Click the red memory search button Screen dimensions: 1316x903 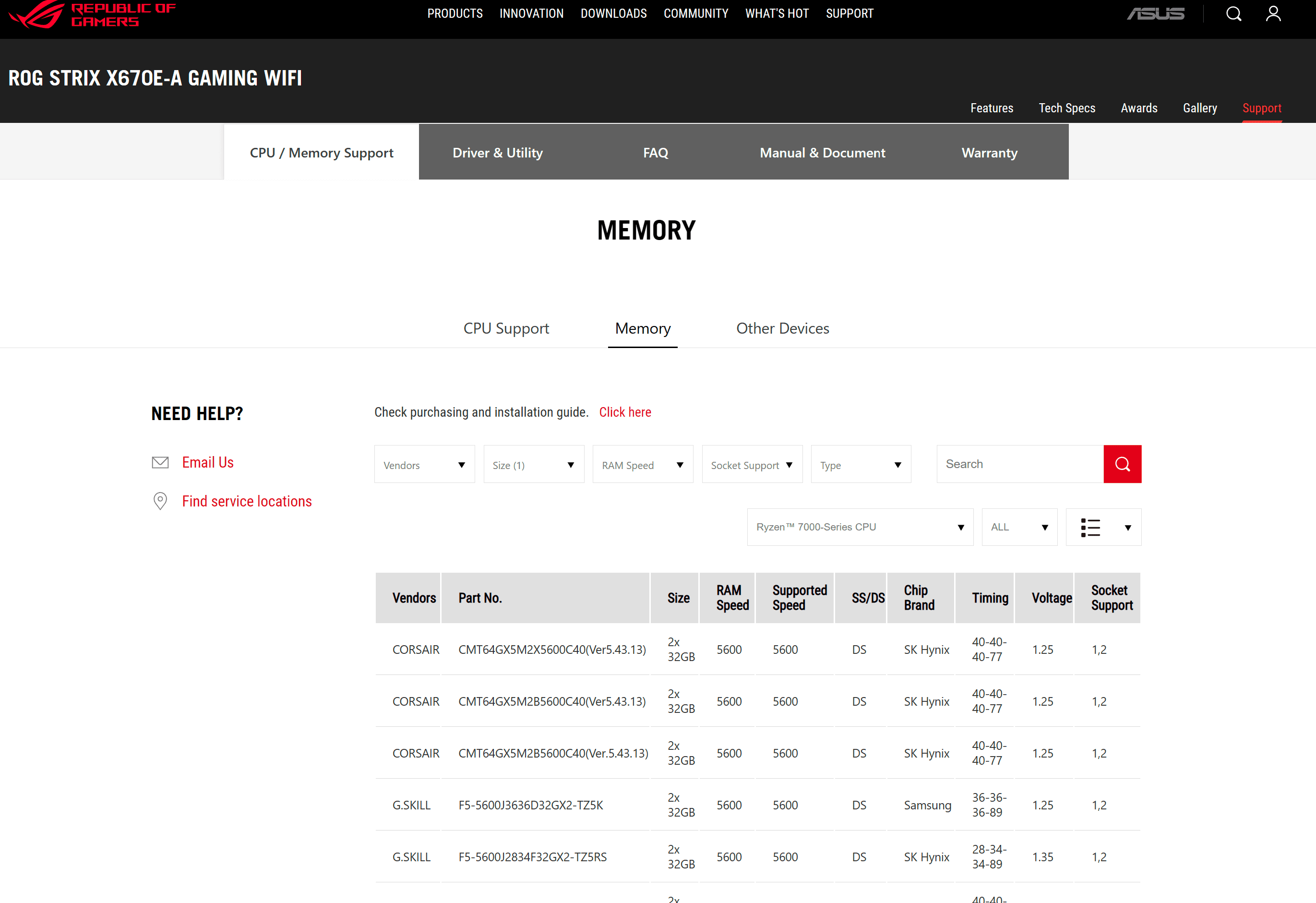(x=1122, y=464)
